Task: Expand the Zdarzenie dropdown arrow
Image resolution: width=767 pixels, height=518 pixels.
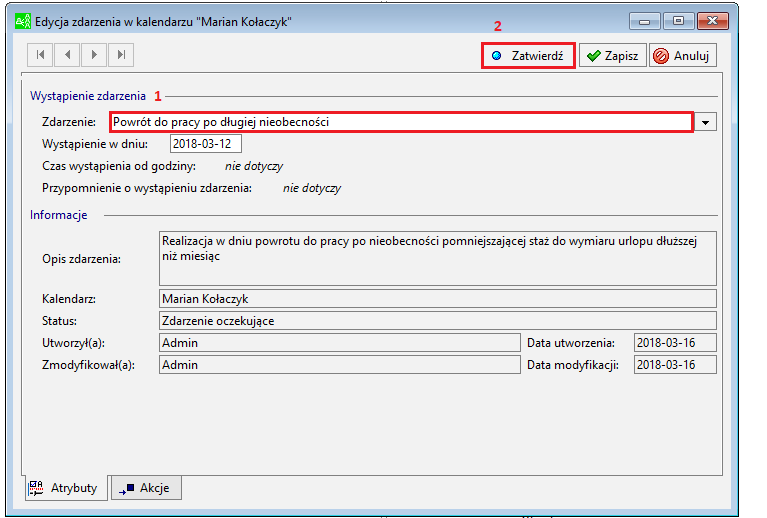Action: click(705, 122)
